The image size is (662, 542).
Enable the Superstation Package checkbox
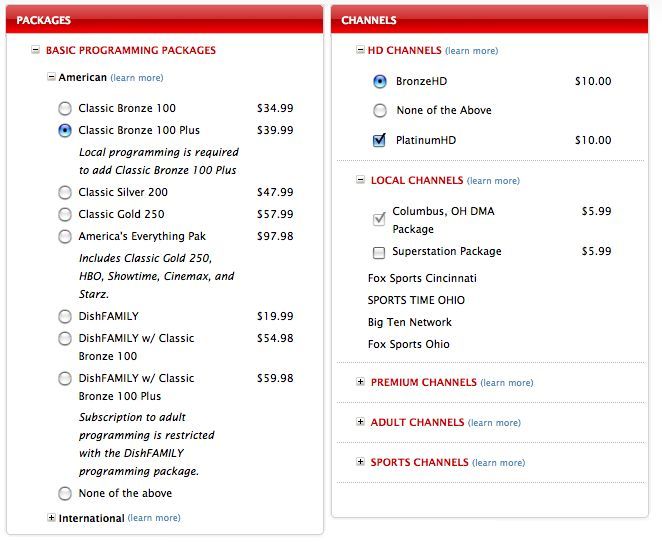[379, 253]
